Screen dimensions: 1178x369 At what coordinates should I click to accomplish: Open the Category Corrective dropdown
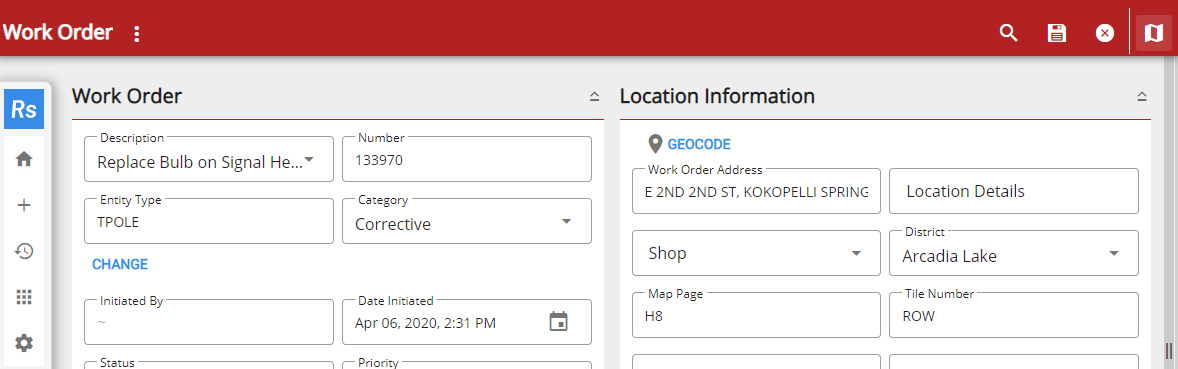(467, 221)
